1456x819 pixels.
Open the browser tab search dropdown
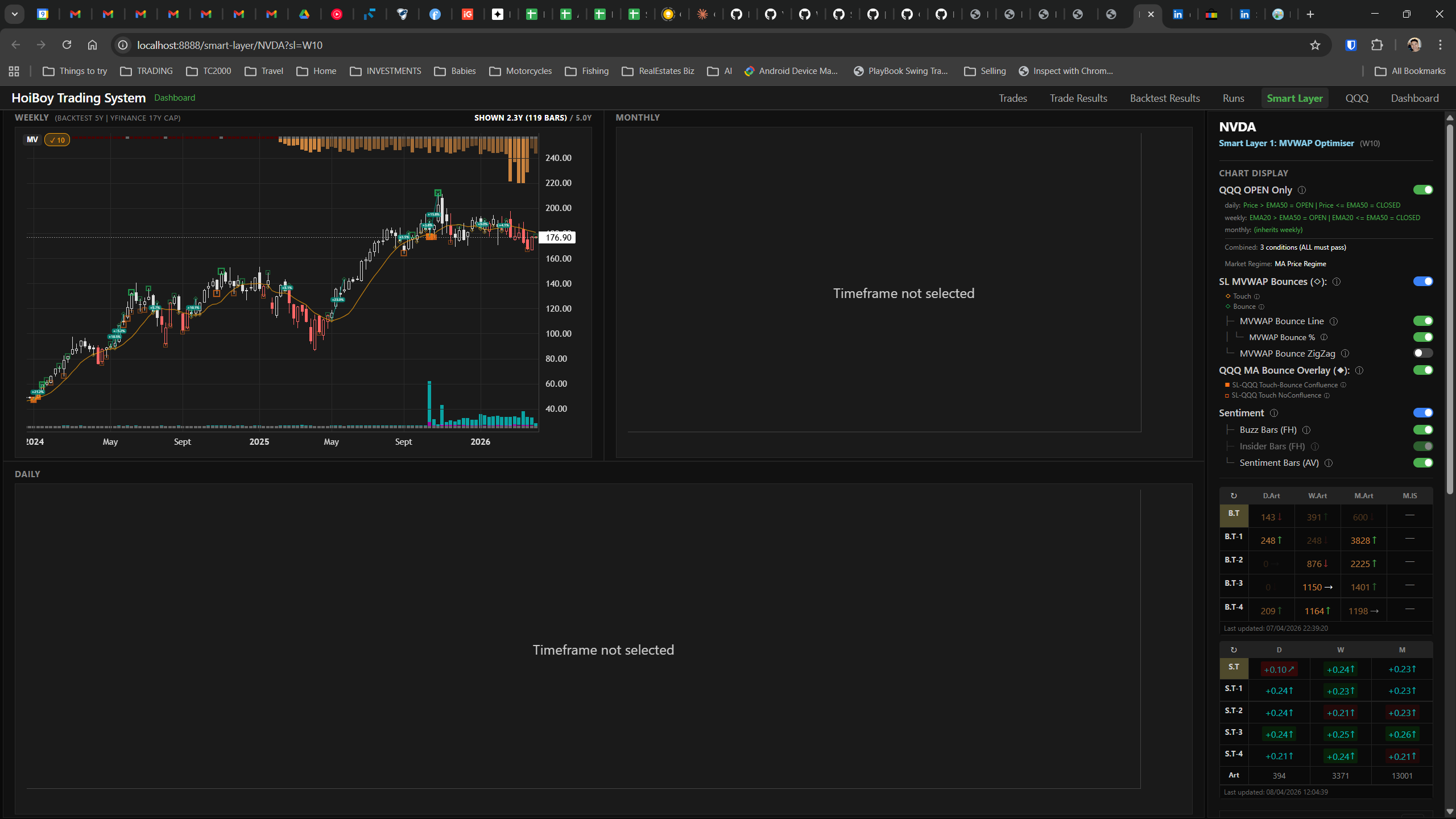[15, 14]
